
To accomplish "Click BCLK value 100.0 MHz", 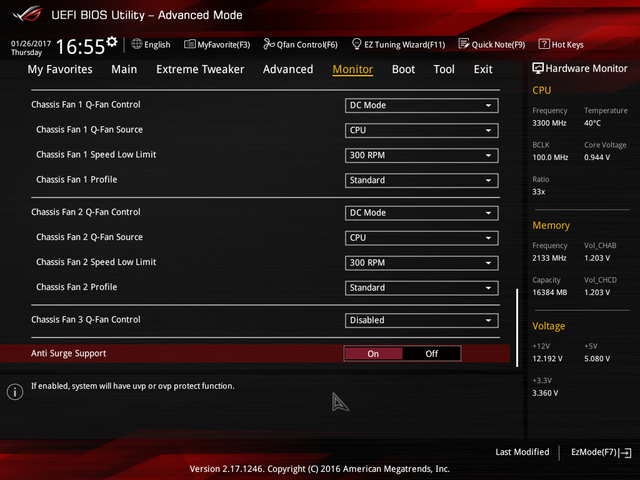I will coord(550,158).
